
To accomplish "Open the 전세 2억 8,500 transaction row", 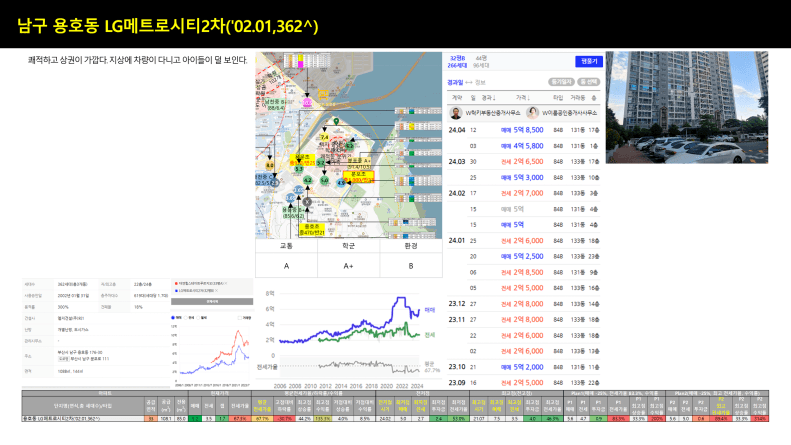I will (x=524, y=272).
